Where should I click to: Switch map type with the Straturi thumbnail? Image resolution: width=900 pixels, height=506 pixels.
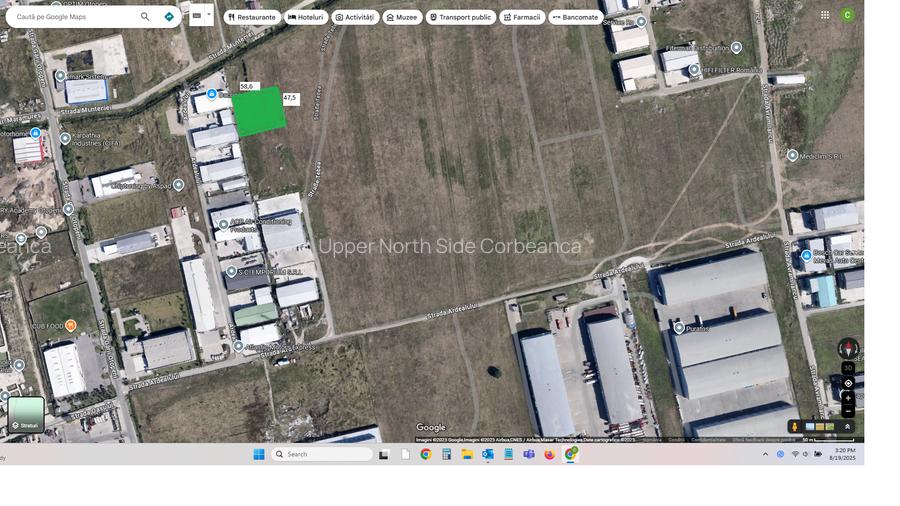click(27, 414)
